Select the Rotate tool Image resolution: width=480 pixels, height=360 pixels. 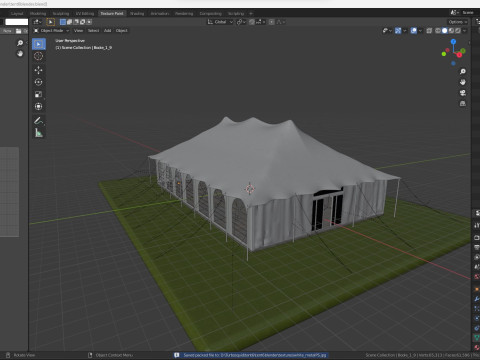[x=39, y=82]
